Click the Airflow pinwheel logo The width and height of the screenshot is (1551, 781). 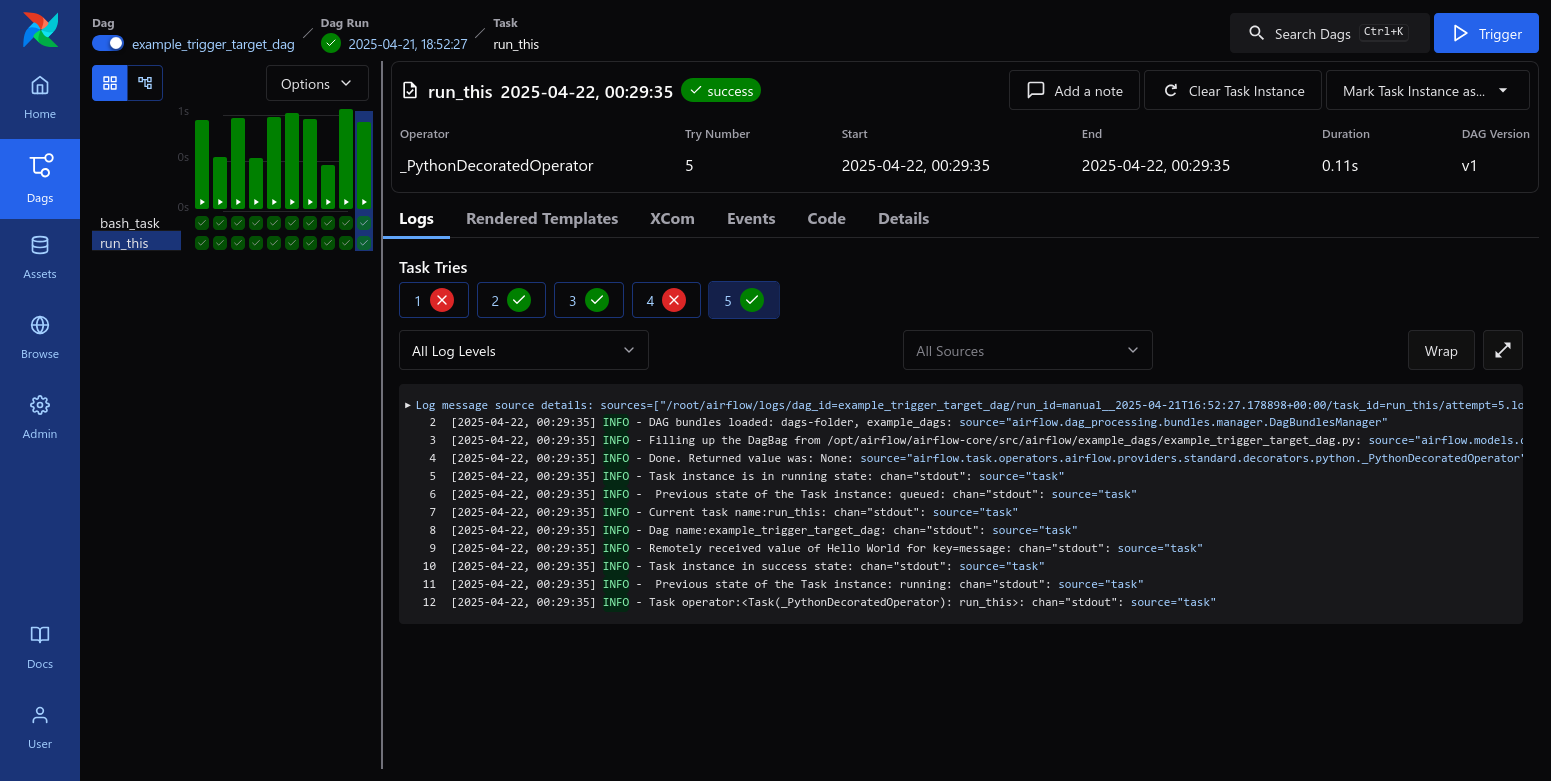(x=40, y=30)
